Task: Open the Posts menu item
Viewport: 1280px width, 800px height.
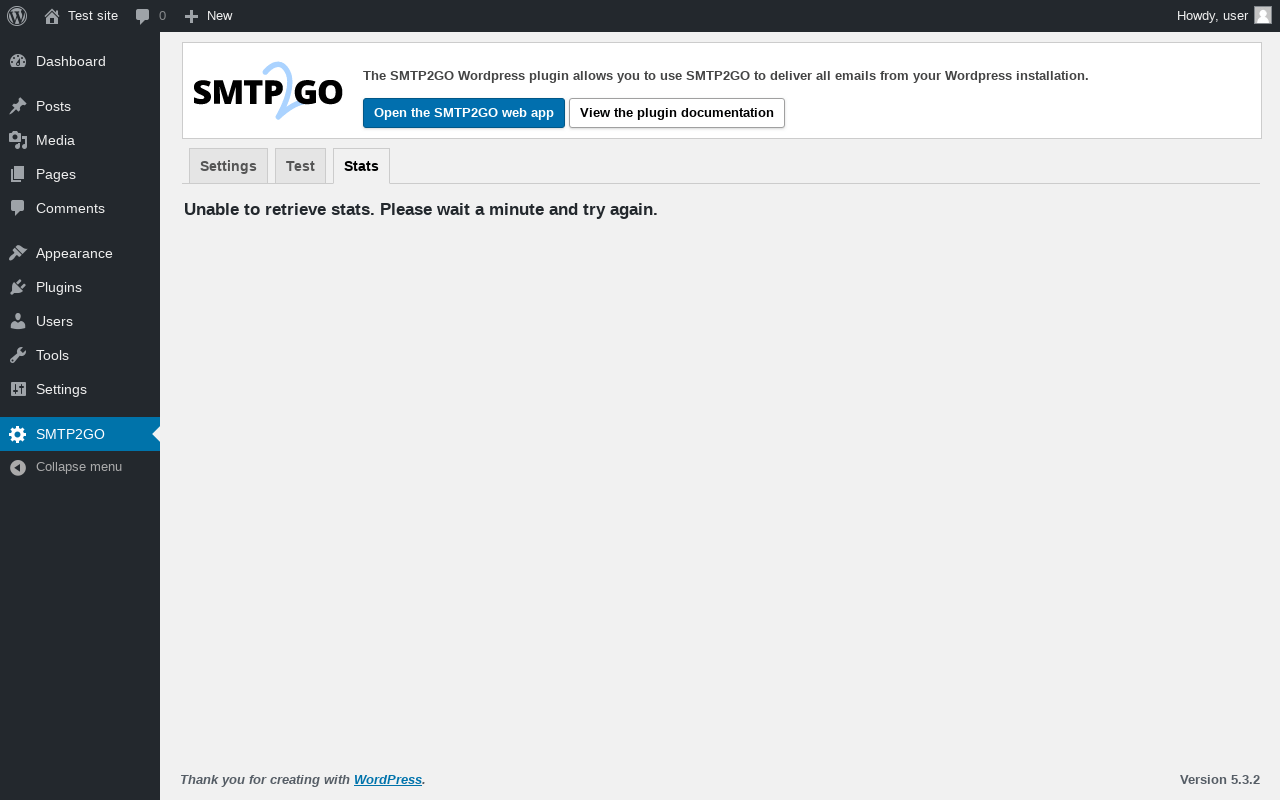Action: pyautogui.click(x=80, y=106)
